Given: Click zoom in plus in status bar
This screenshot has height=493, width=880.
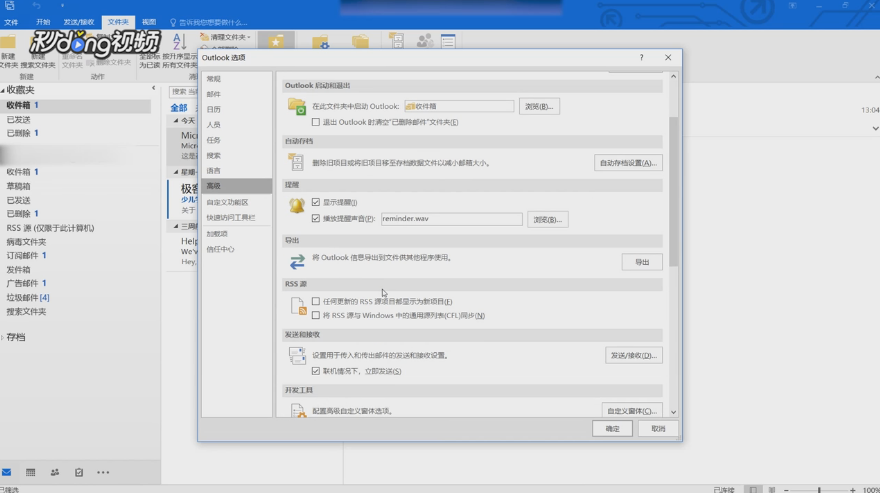Looking at the screenshot, I should point(852,490).
